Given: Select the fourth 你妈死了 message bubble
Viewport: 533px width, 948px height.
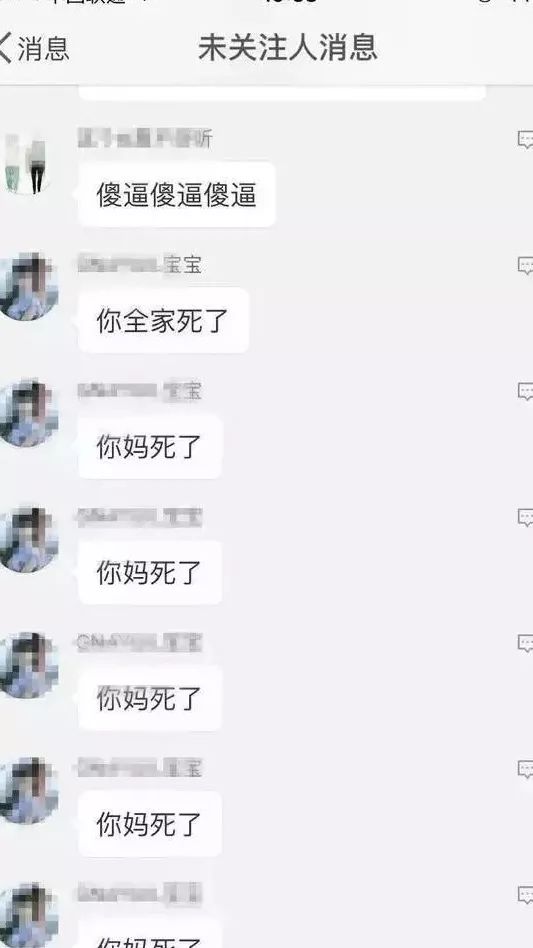Looking at the screenshot, I should point(150,823).
